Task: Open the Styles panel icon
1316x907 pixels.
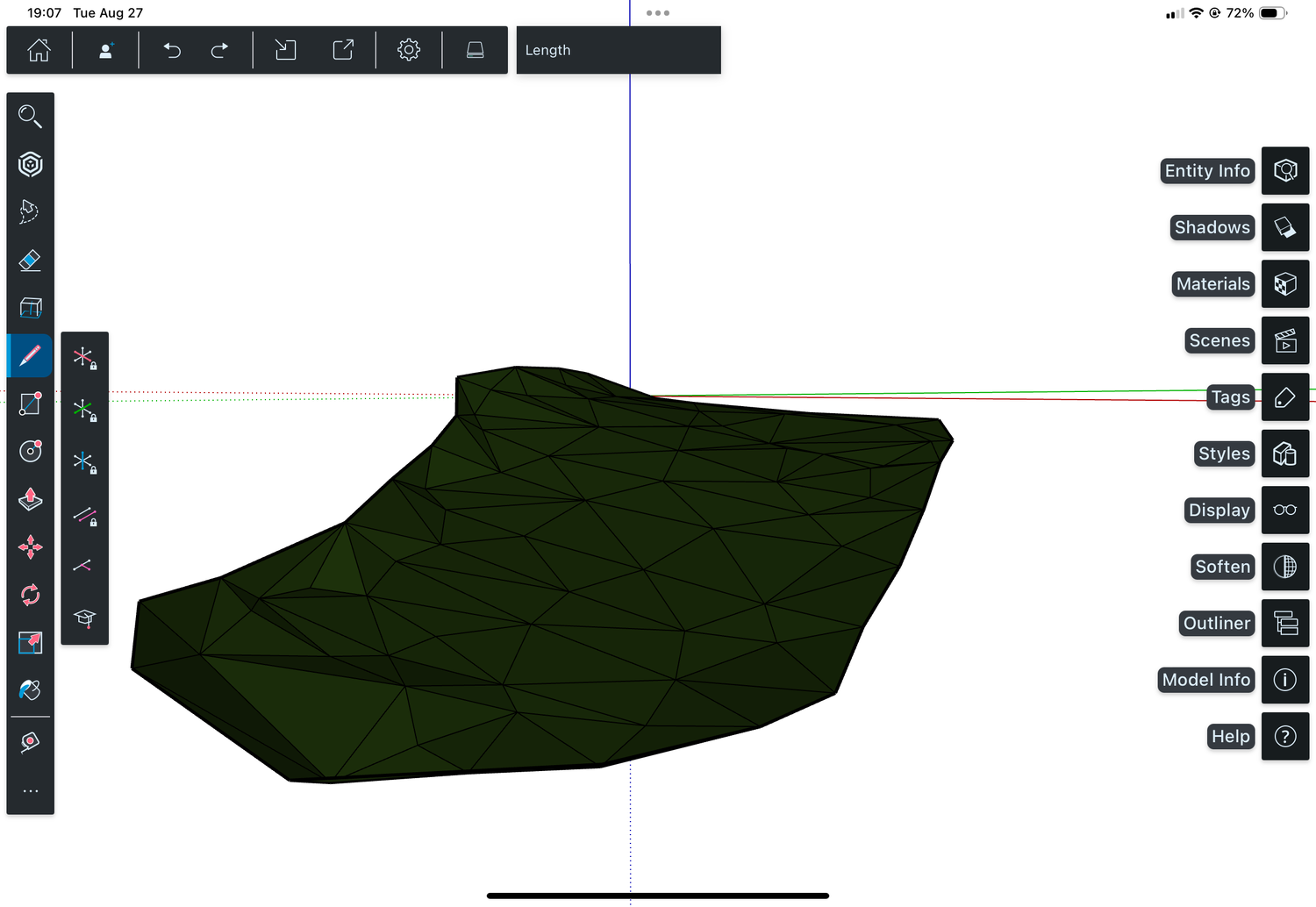Action: pos(1285,453)
